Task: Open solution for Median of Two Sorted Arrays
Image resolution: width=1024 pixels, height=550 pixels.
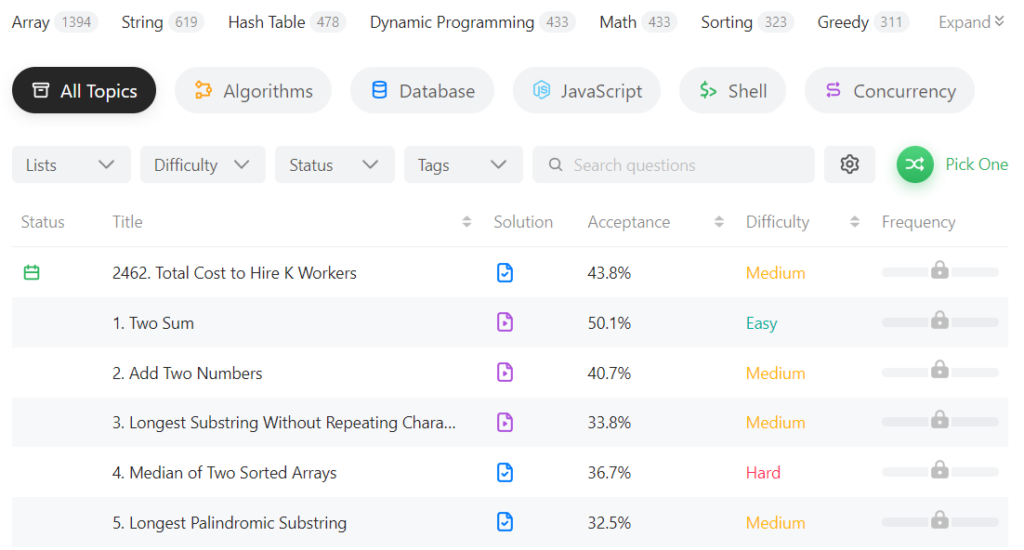Action: pos(505,472)
